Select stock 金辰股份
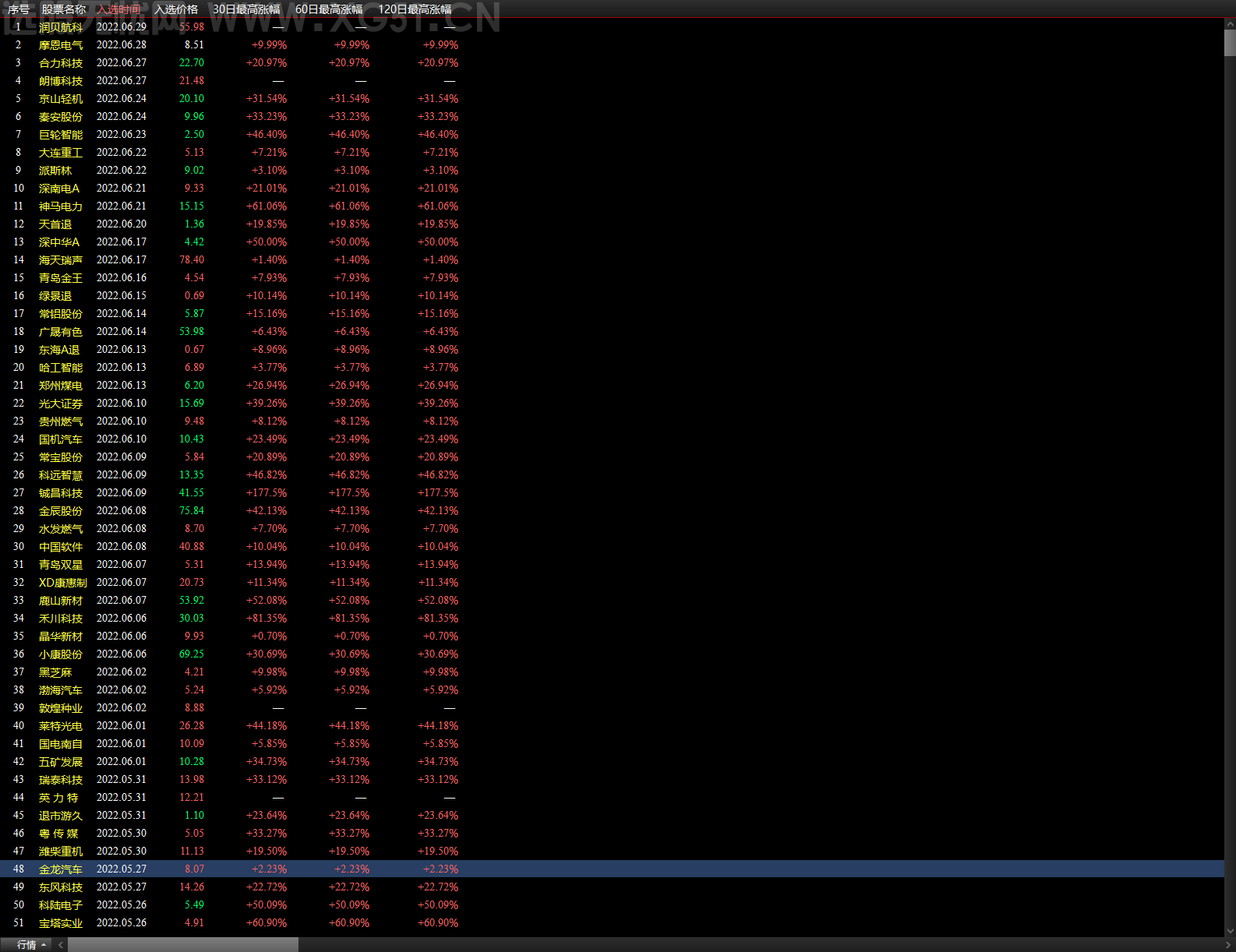 (61, 511)
